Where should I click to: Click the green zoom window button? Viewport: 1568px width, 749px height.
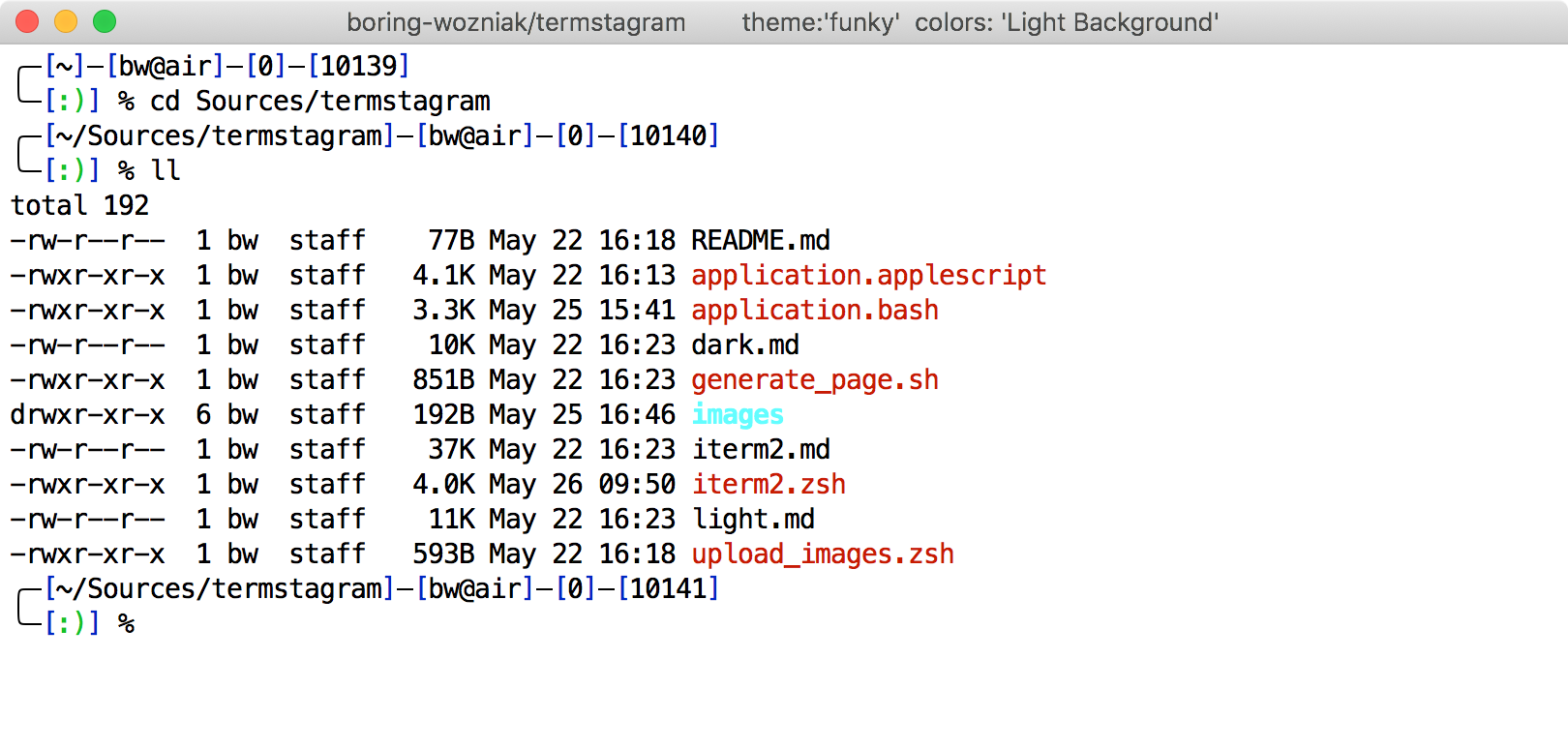pos(105,21)
